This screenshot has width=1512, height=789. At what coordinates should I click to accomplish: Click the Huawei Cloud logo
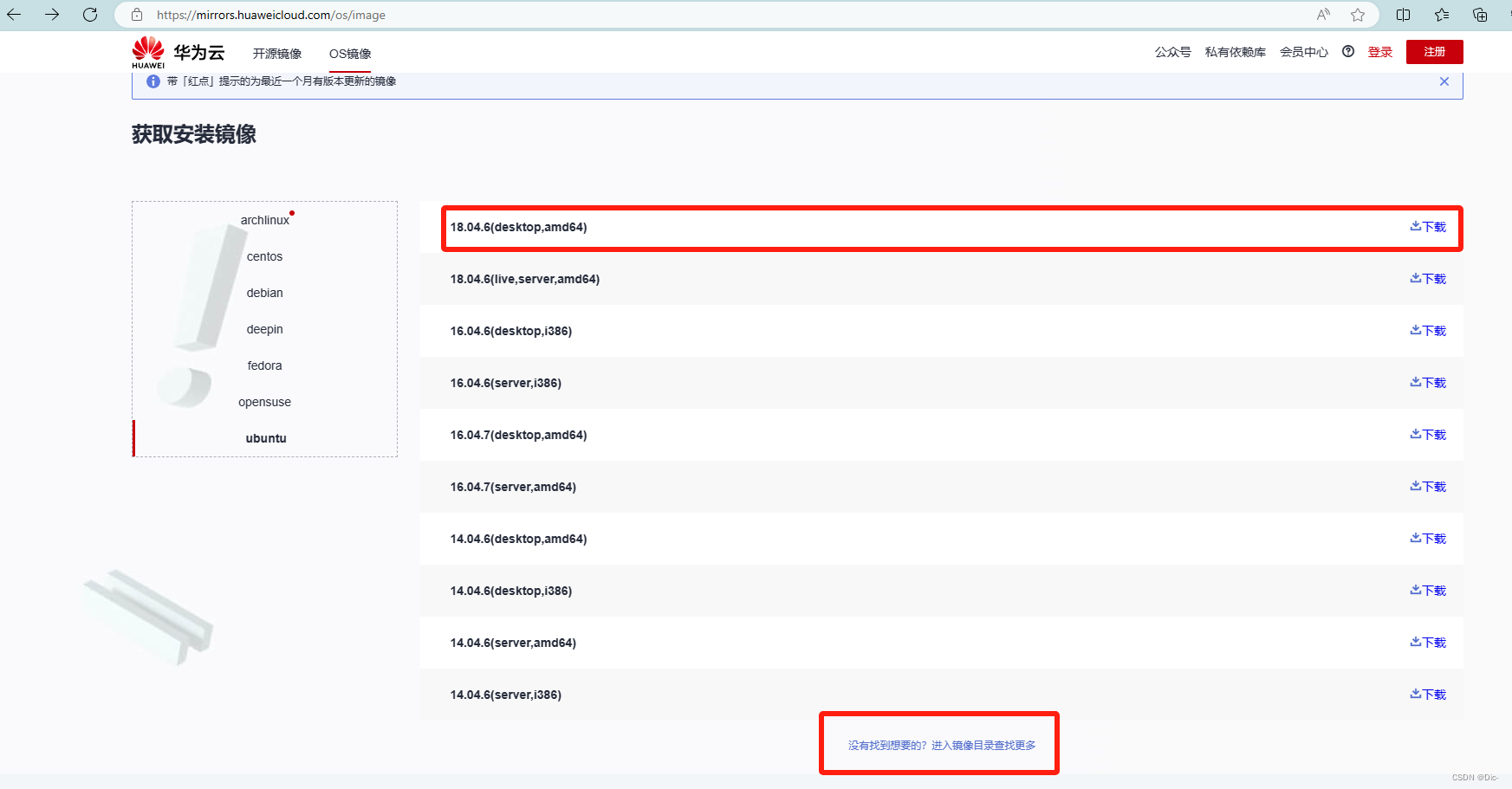pyautogui.click(x=178, y=53)
